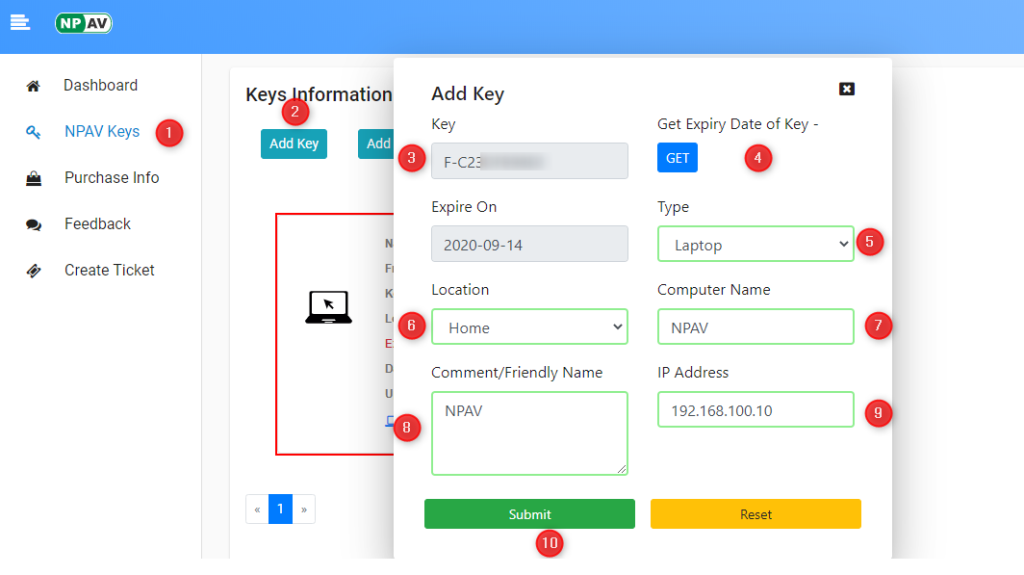Click GET to fetch key expiry date
1024x575 pixels.
tap(677, 158)
